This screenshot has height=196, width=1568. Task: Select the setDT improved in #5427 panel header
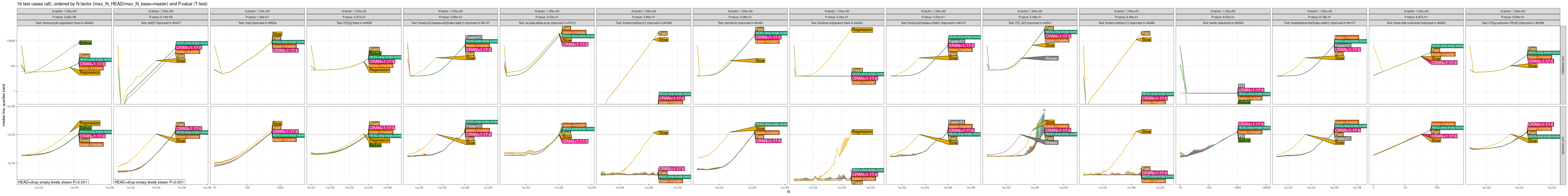[x=161, y=23]
